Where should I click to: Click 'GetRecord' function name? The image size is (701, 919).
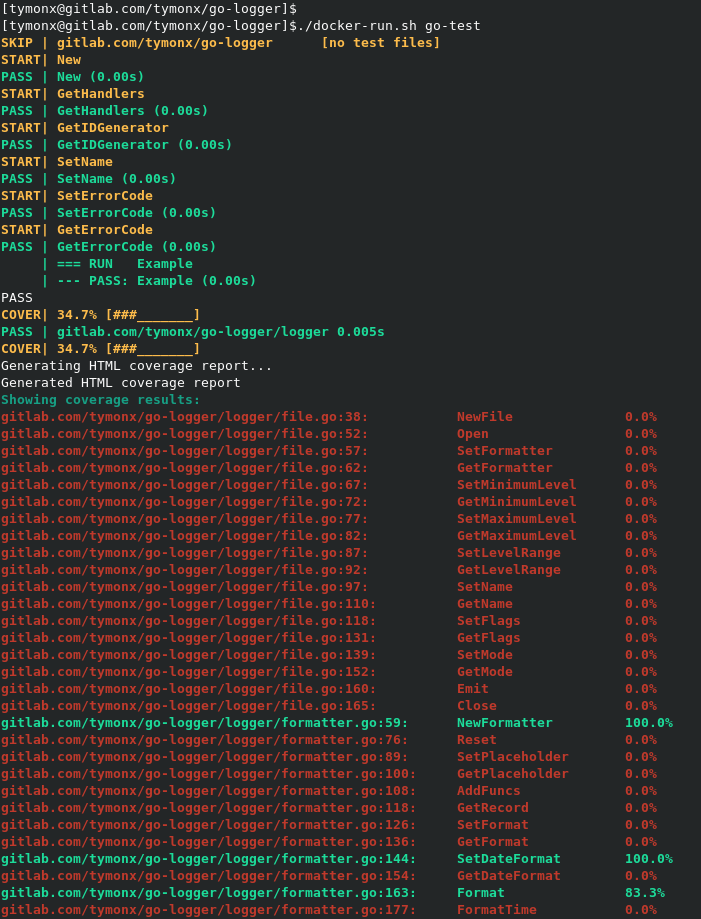point(493,808)
